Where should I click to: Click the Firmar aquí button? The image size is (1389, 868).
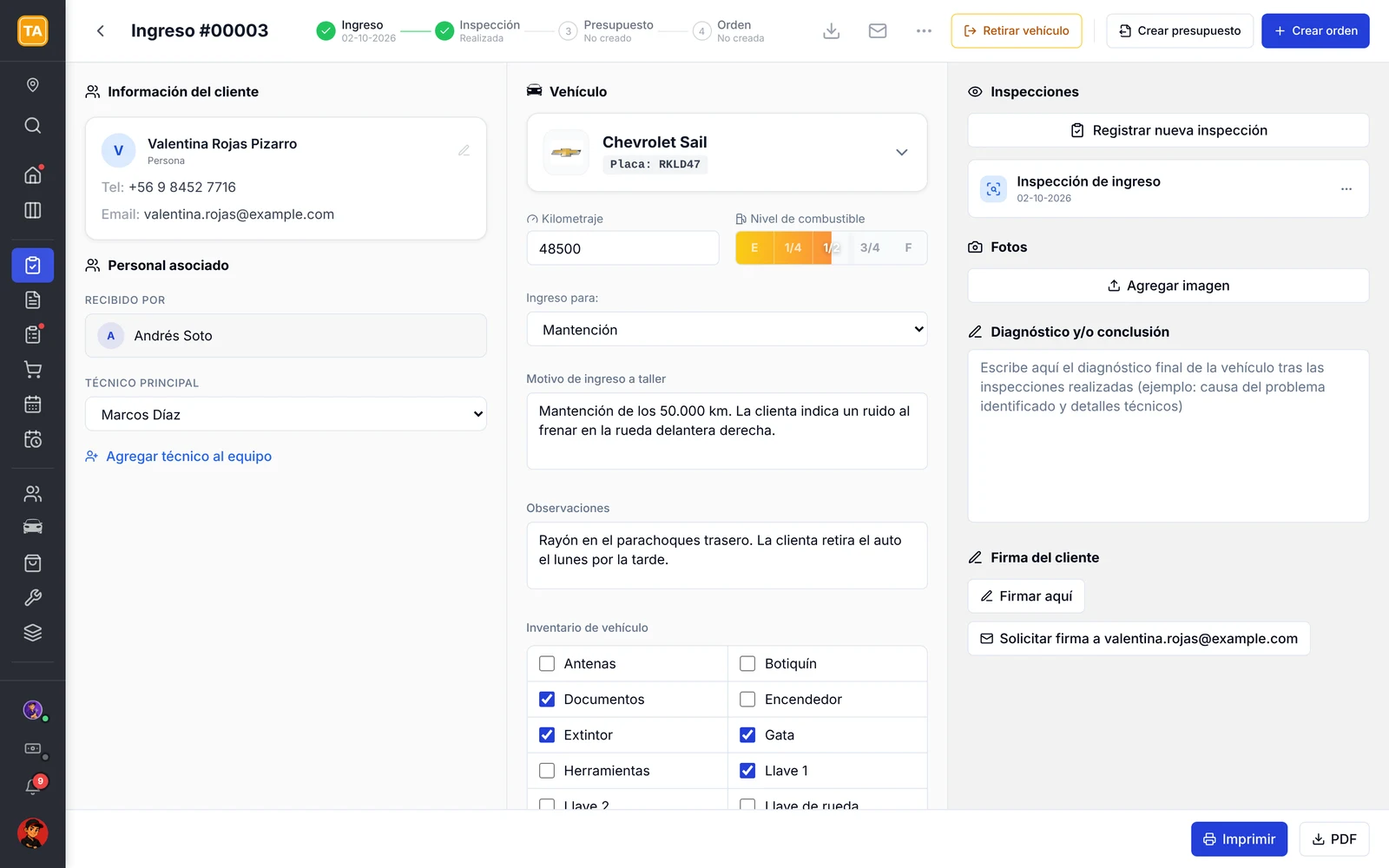click(1026, 596)
